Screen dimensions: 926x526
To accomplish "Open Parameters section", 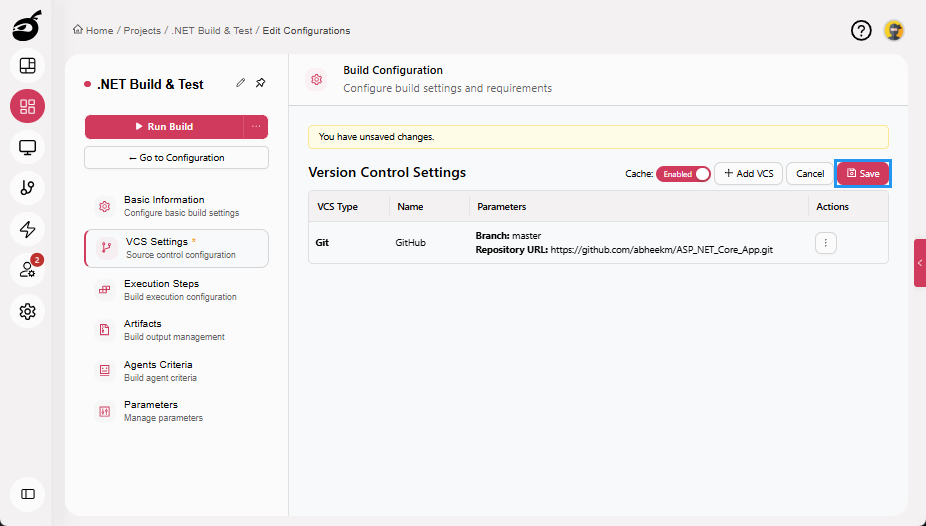I will click(176, 411).
